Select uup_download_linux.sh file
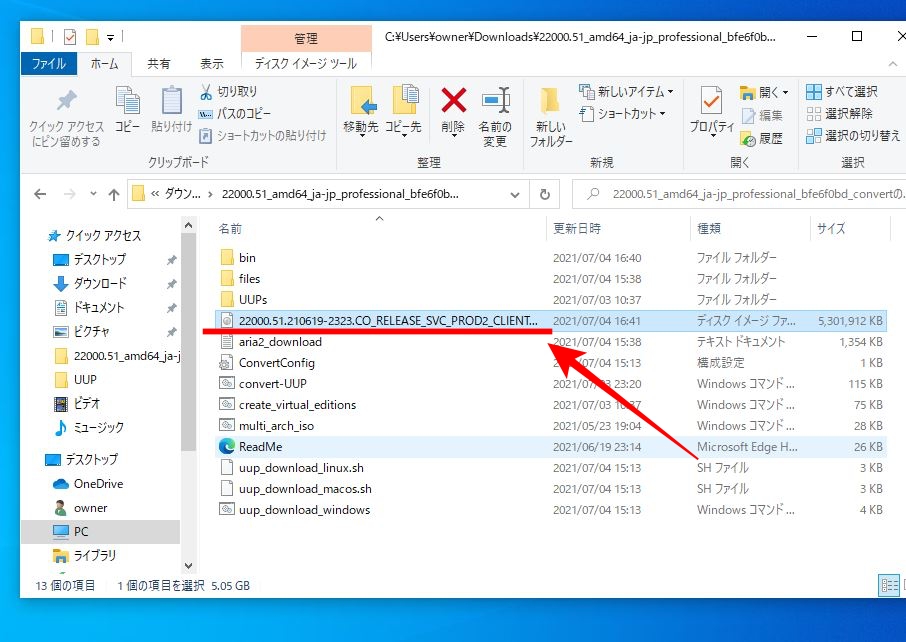906x642 pixels. [551, 467]
